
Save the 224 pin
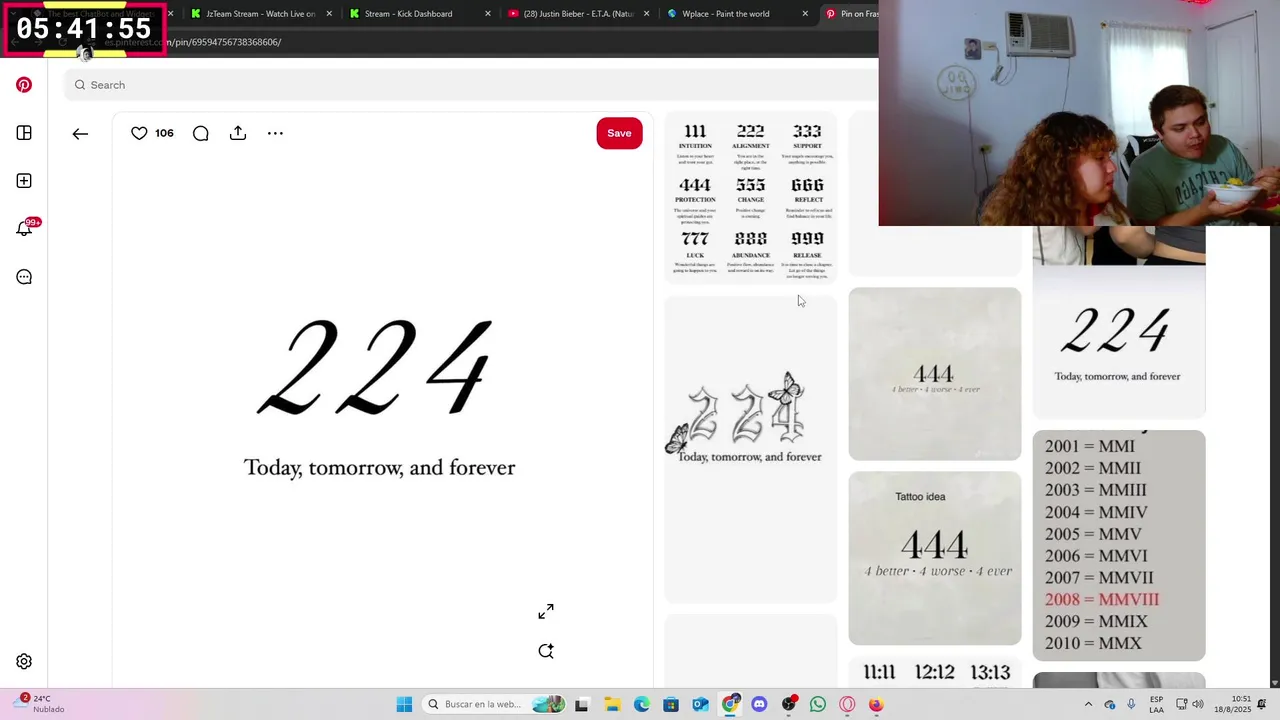coord(619,133)
